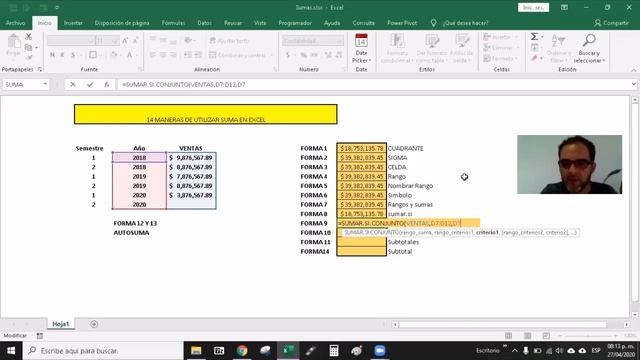This screenshot has width=640, height=360.
Task: Toggle bold N formatting
Action: [x=52, y=55]
